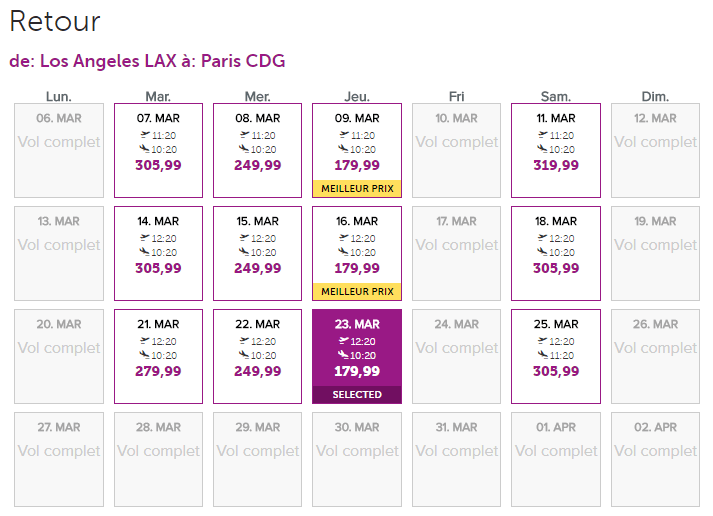
Task: Click the Selected label on 23 Mar
Action: [357, 395]
